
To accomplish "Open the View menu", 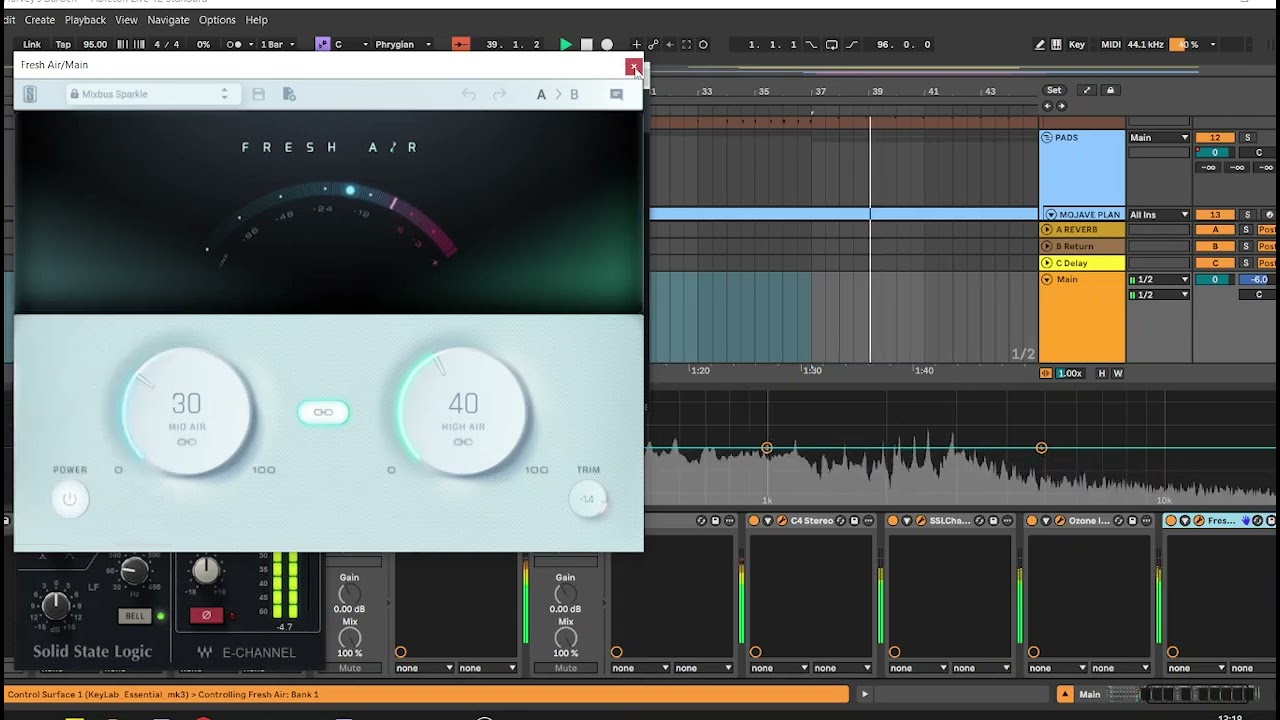I will click(126, 20).
